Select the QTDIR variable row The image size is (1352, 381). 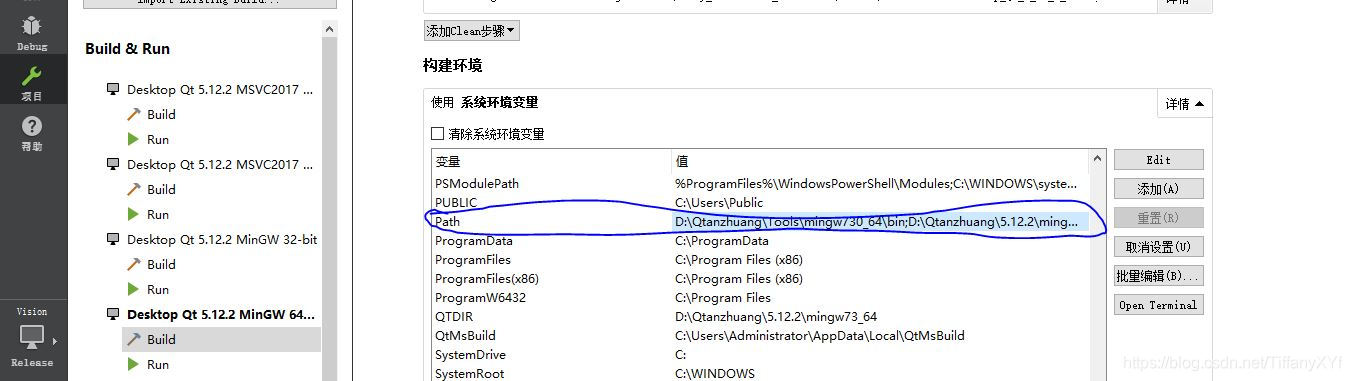[x=759, y=317]
